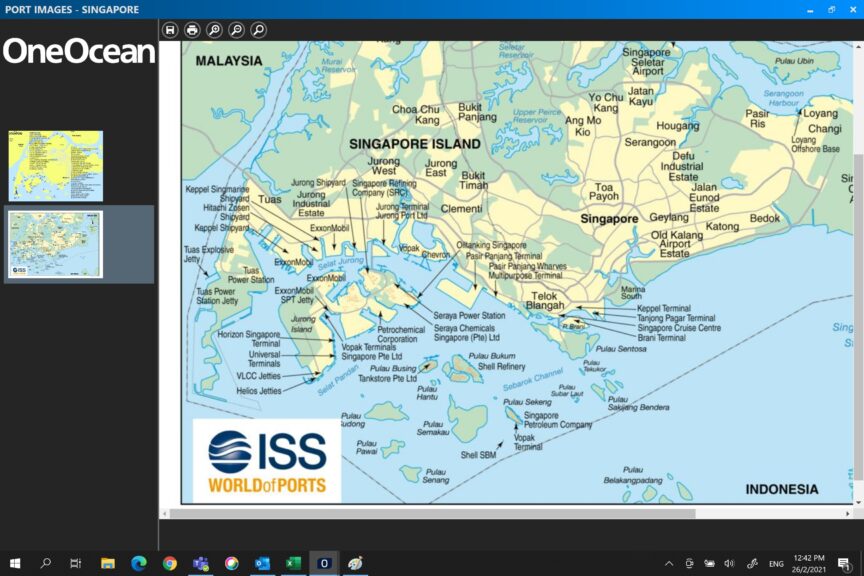The image size is (864, 576).
Task: Click the left arrow of the horizontal scrollbar
Action: [x=164, y=514]
